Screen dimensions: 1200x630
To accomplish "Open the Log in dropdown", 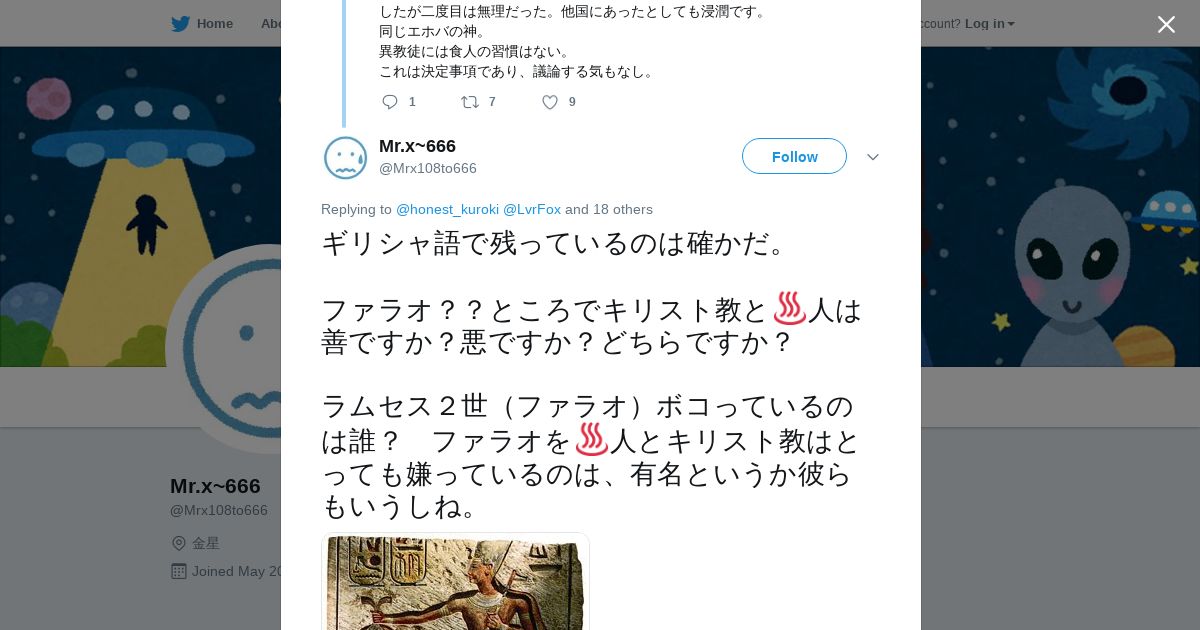I will tap(990, 24).
